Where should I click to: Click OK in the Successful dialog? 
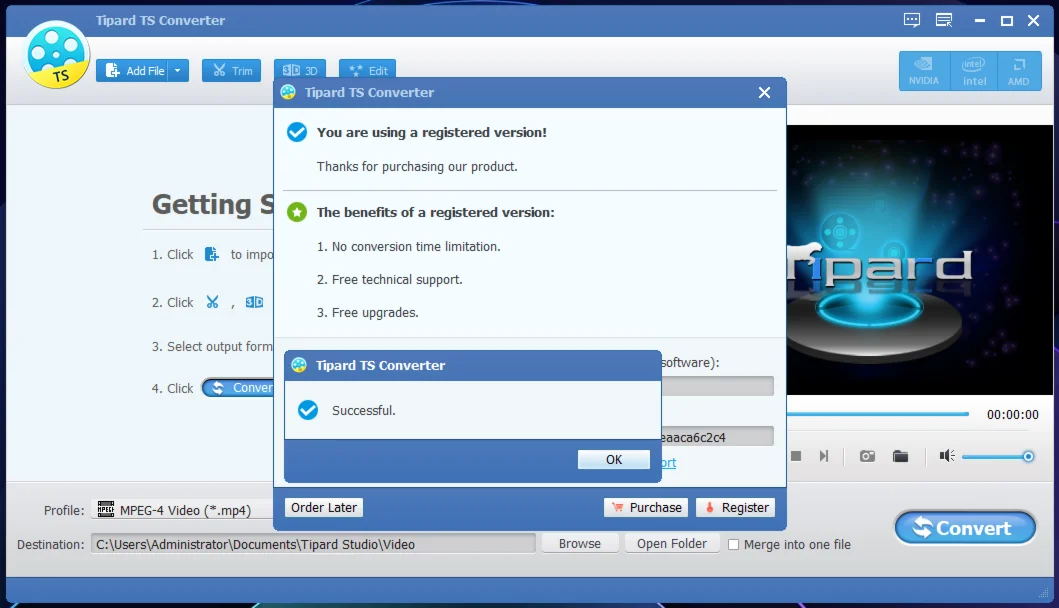(x=614, y=459)
